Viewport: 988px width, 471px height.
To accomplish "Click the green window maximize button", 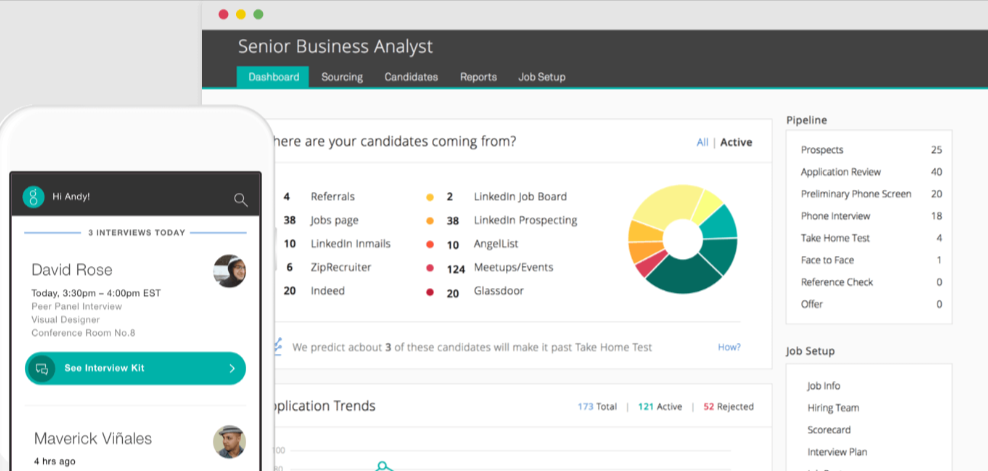I will pyautogui.click(x=258, y=15).
